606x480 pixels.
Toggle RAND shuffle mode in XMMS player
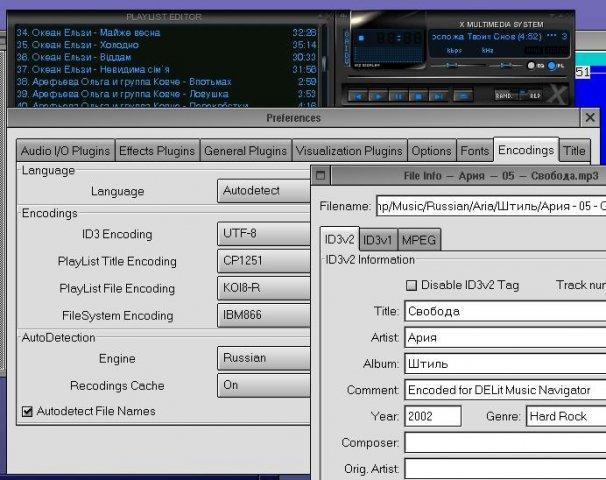coord(505,95)
